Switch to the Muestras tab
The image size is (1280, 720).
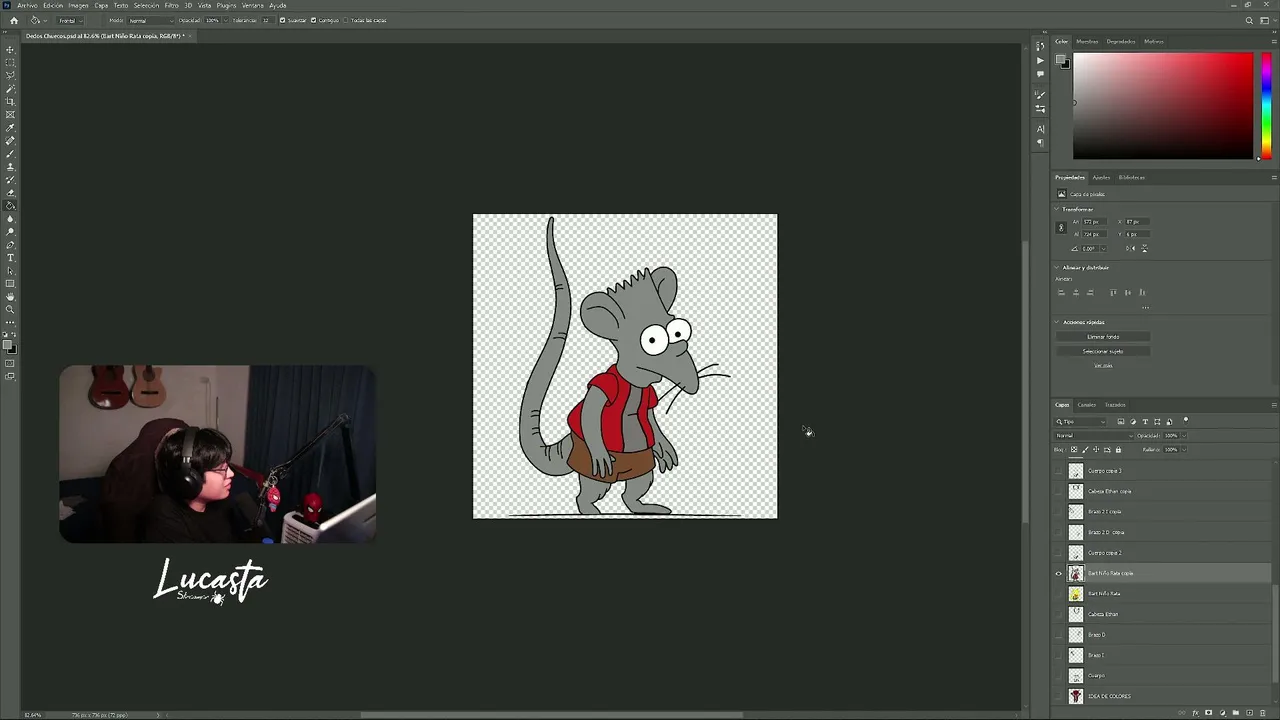1087,41
